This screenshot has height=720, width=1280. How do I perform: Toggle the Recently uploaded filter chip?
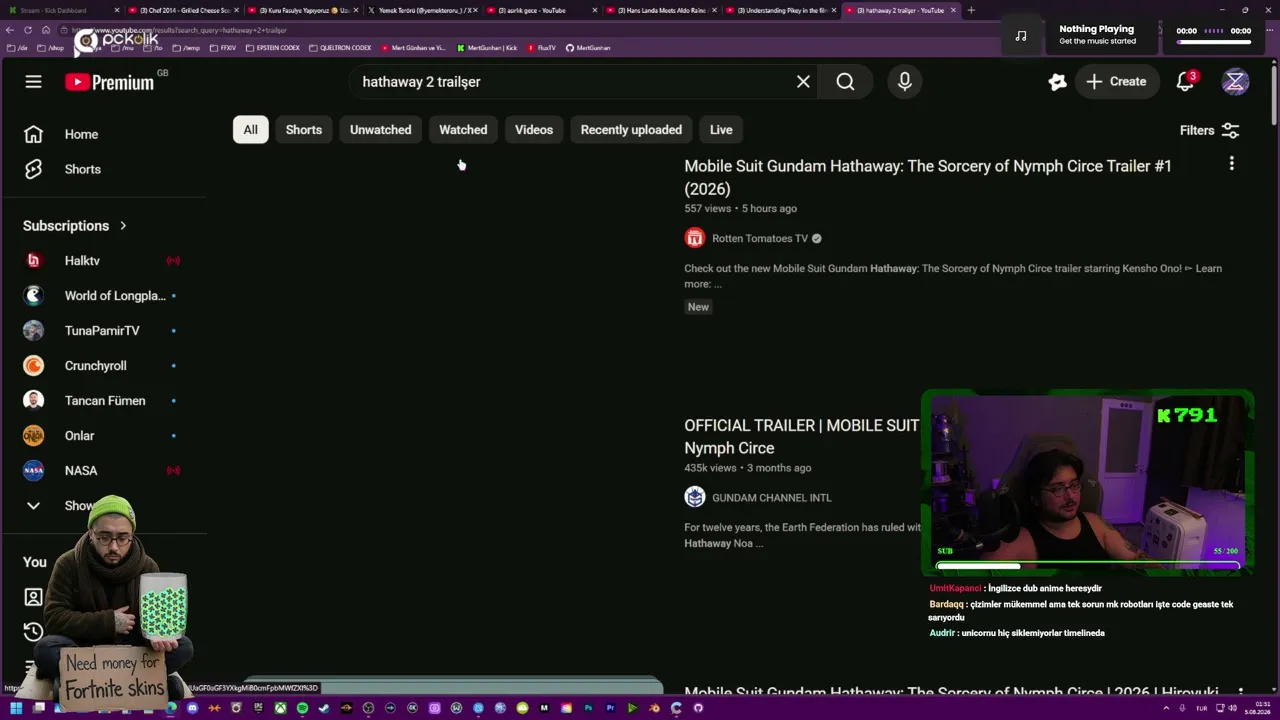point(631,130)
